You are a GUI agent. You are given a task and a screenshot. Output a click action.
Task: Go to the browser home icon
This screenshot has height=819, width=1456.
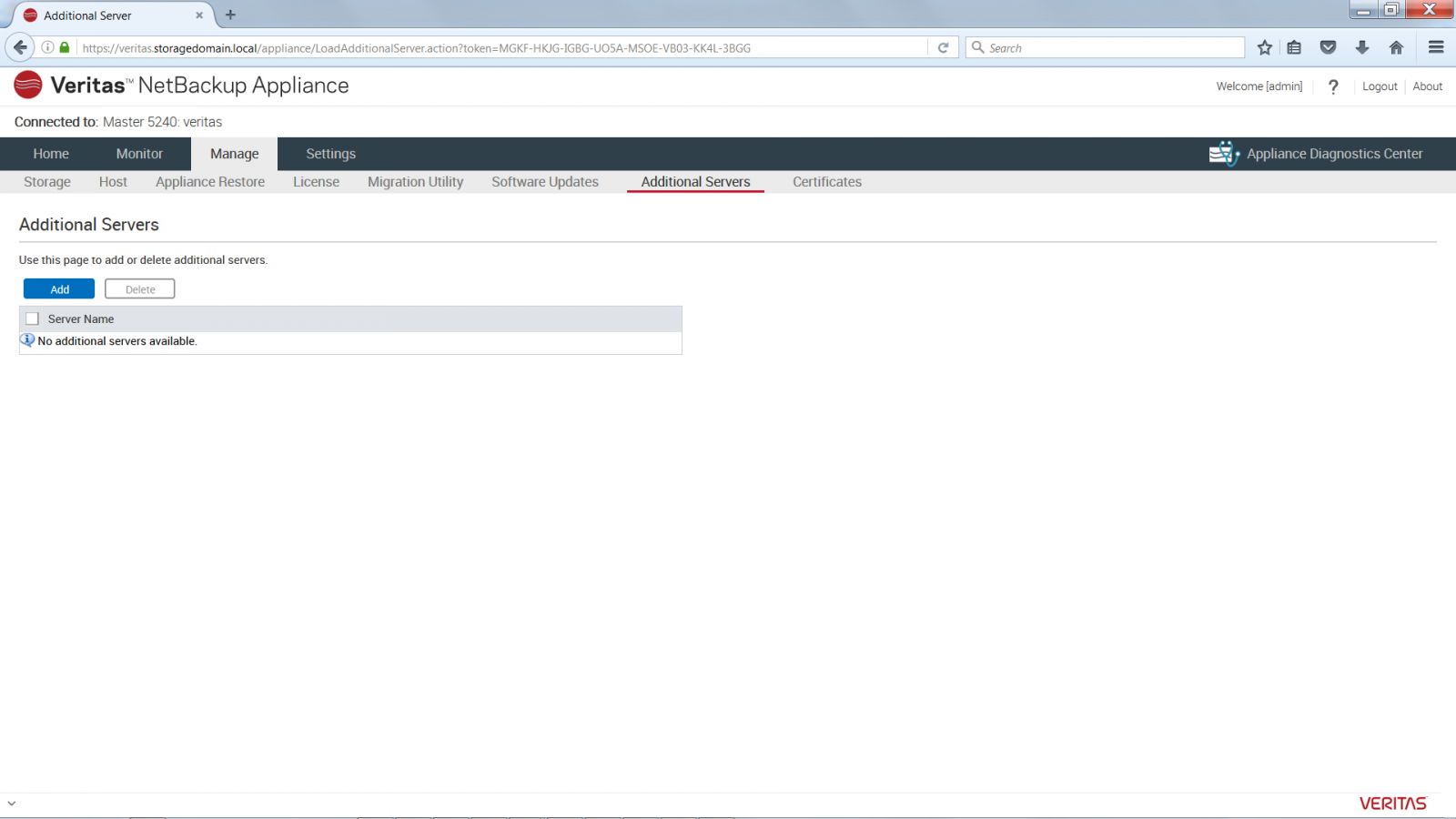click(x=1396, y=47)
